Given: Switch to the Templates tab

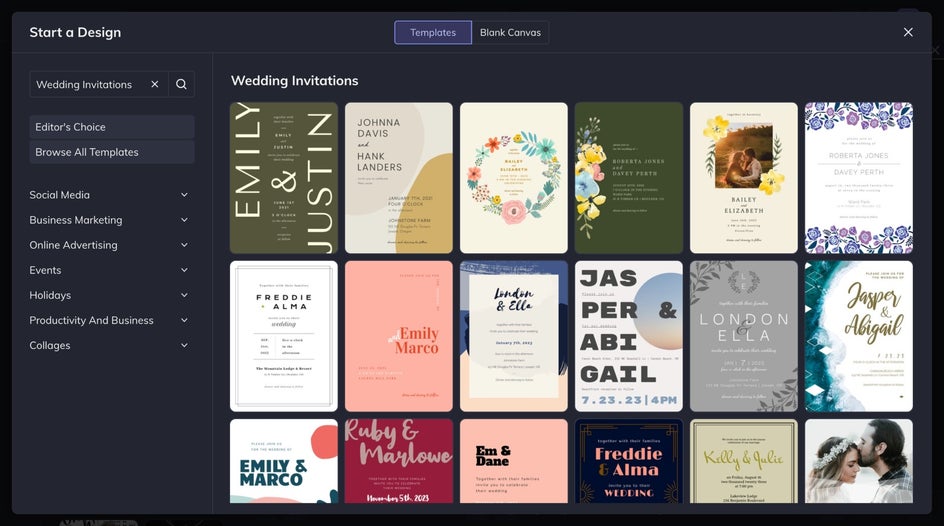Looking at the screenshot, I should coord(433,32).
